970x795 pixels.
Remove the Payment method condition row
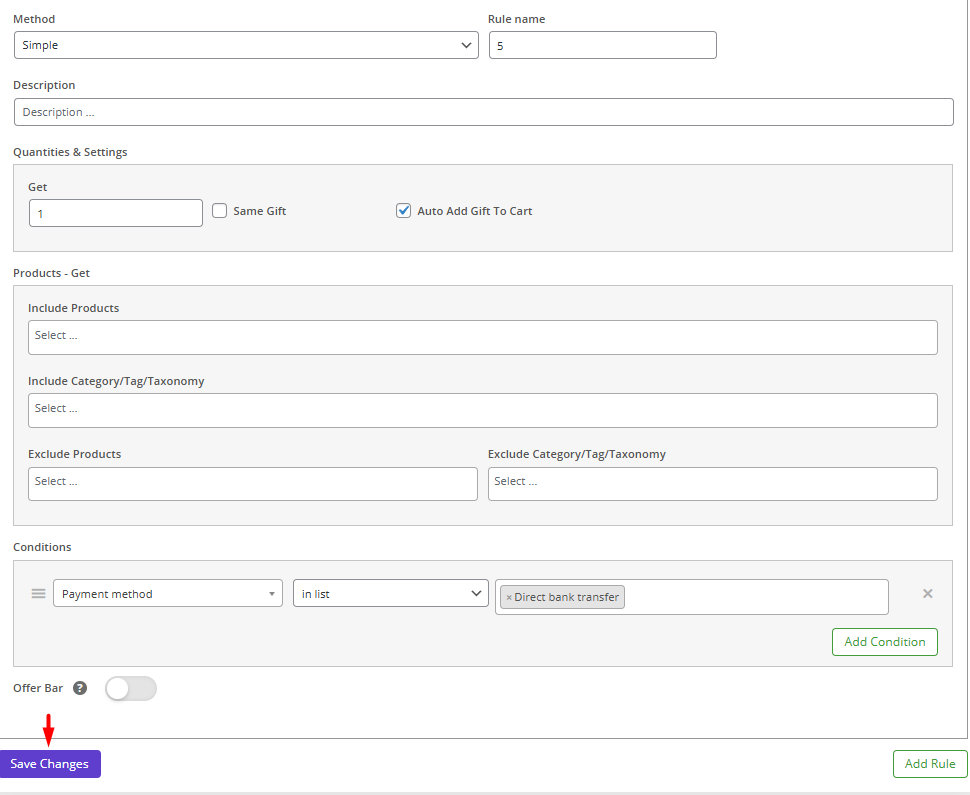click(x=927, y=594)
